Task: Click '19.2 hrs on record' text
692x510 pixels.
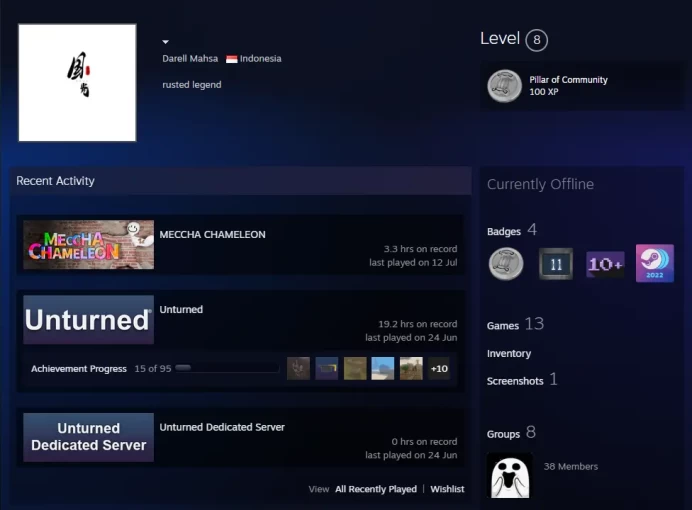Action: [x=417, y=324]
